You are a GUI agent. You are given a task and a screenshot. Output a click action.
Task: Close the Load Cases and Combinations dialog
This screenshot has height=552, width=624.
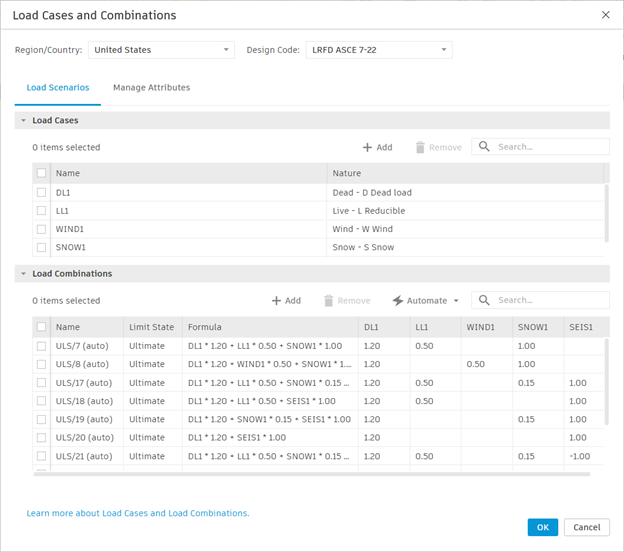coord(605,15)
